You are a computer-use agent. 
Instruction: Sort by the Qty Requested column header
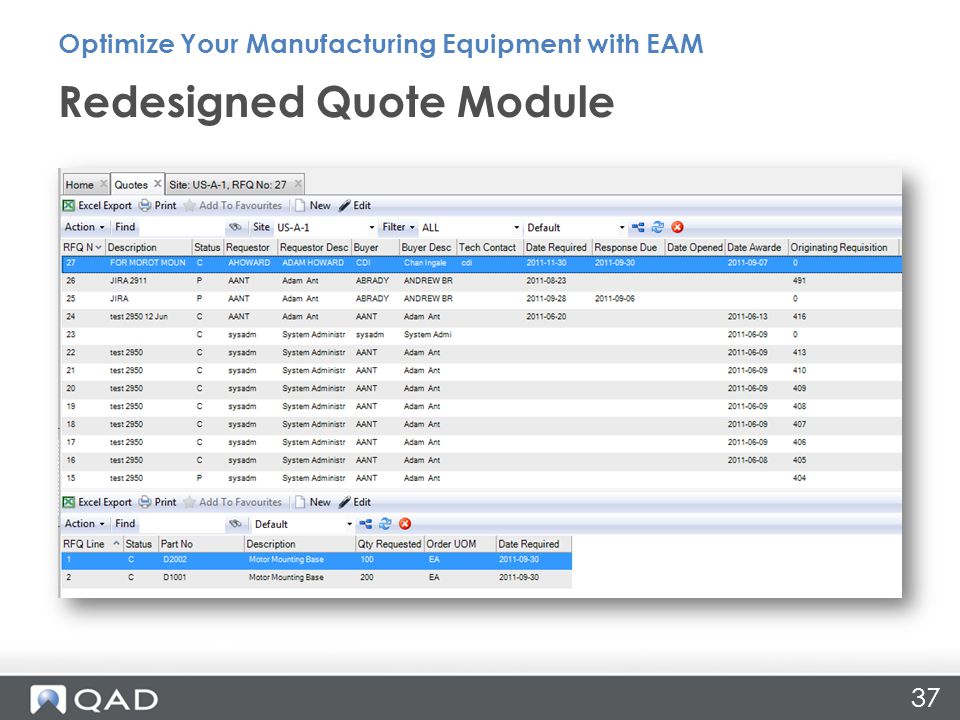(x=389, y=544)
